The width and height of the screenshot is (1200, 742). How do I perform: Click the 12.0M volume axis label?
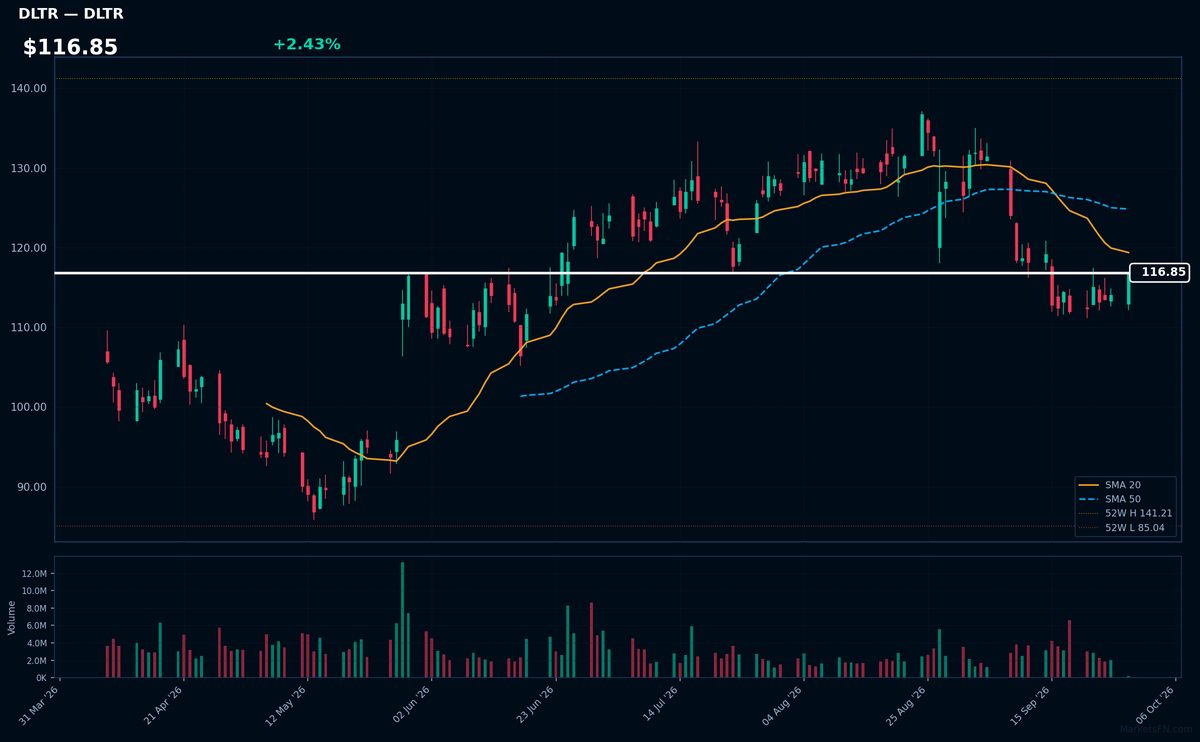pyautogui.click(x=33, y=574)
